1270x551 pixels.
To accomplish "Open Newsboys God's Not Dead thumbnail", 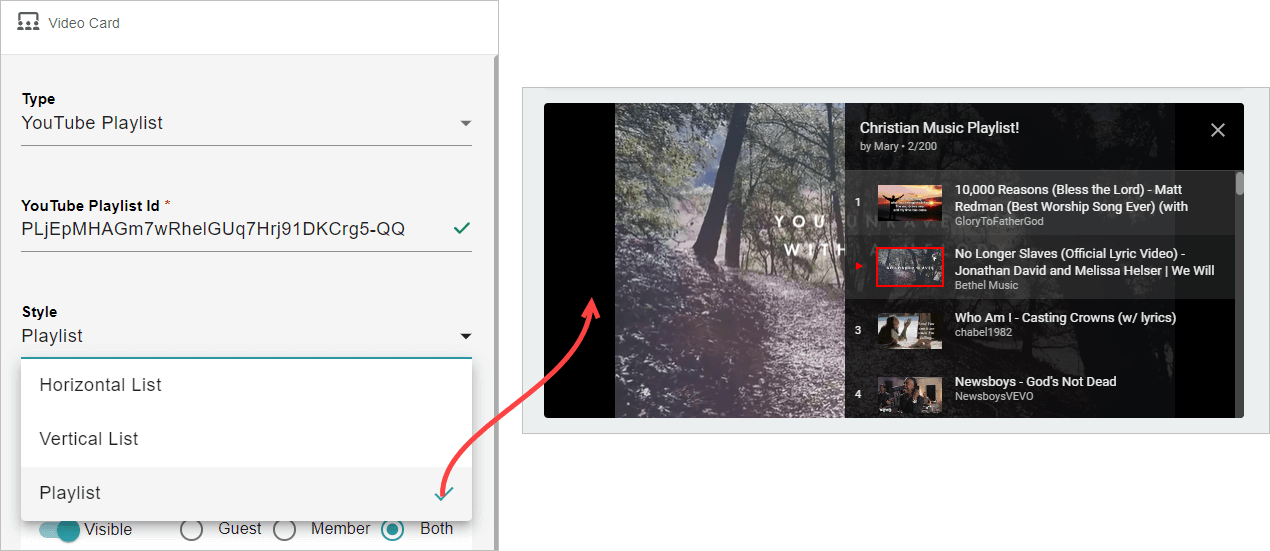I will [910, 395].
